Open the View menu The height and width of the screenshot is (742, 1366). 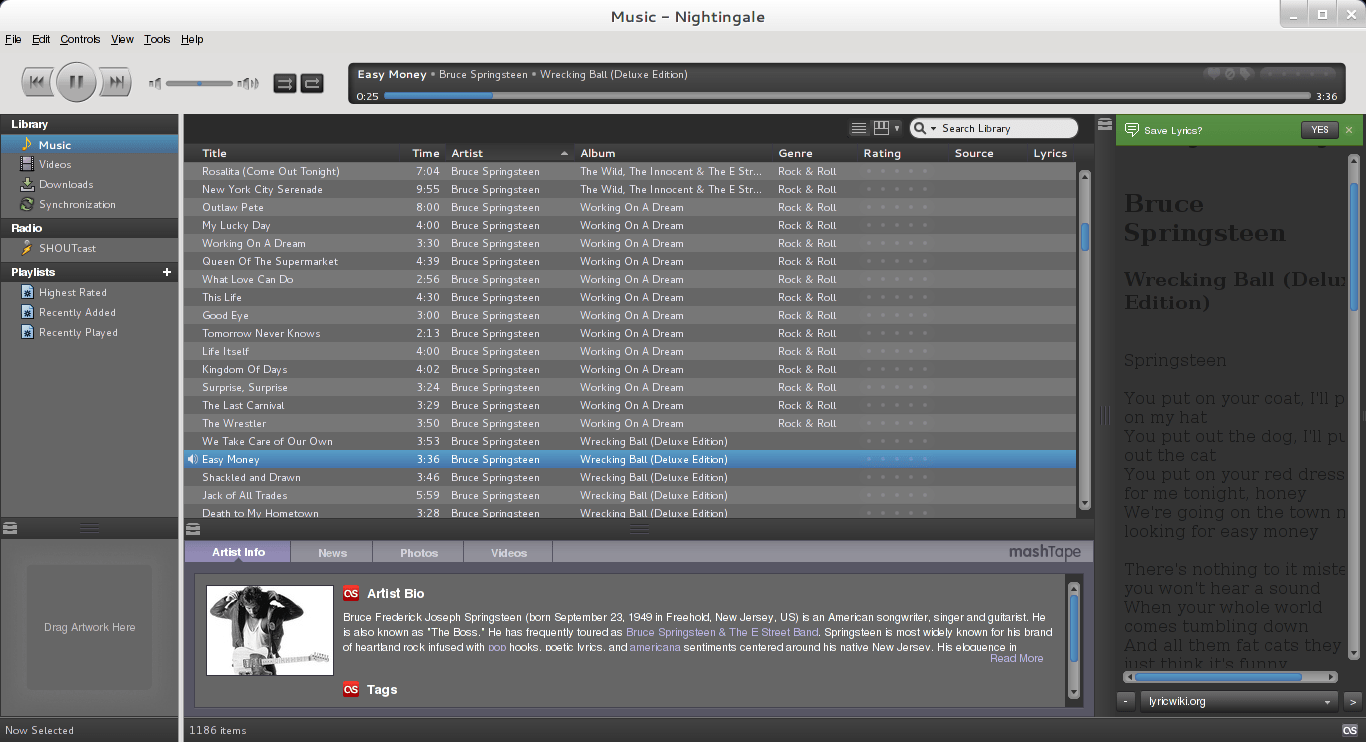point(122,39)
